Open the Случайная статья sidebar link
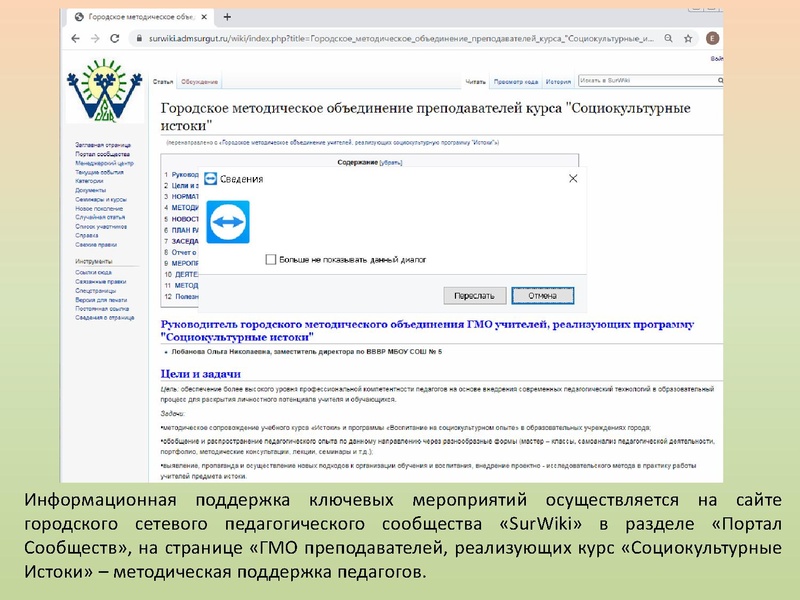Viewport: 800px width, 600px height. 101,217
